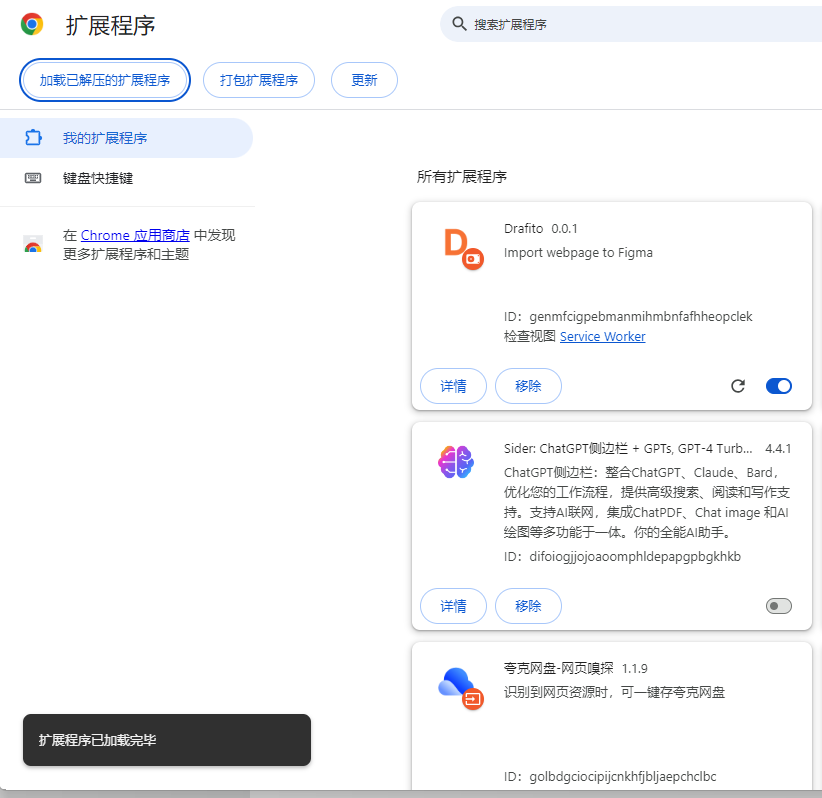Remove the Drafito extension

pos(528,386)
